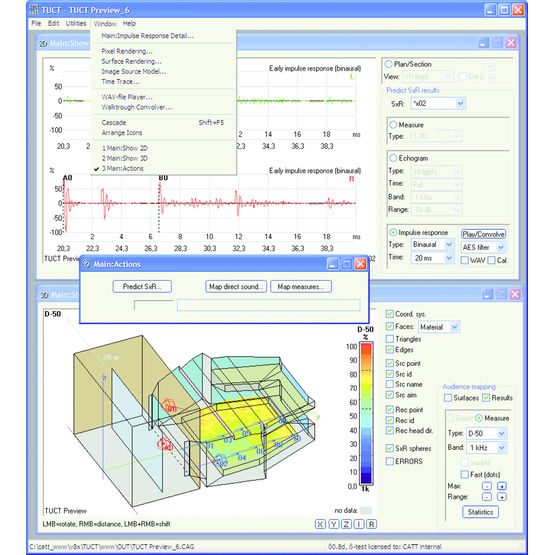Click the Main:Actions window icon
This screenshot has height=555, width=555.
coord(86,264)
